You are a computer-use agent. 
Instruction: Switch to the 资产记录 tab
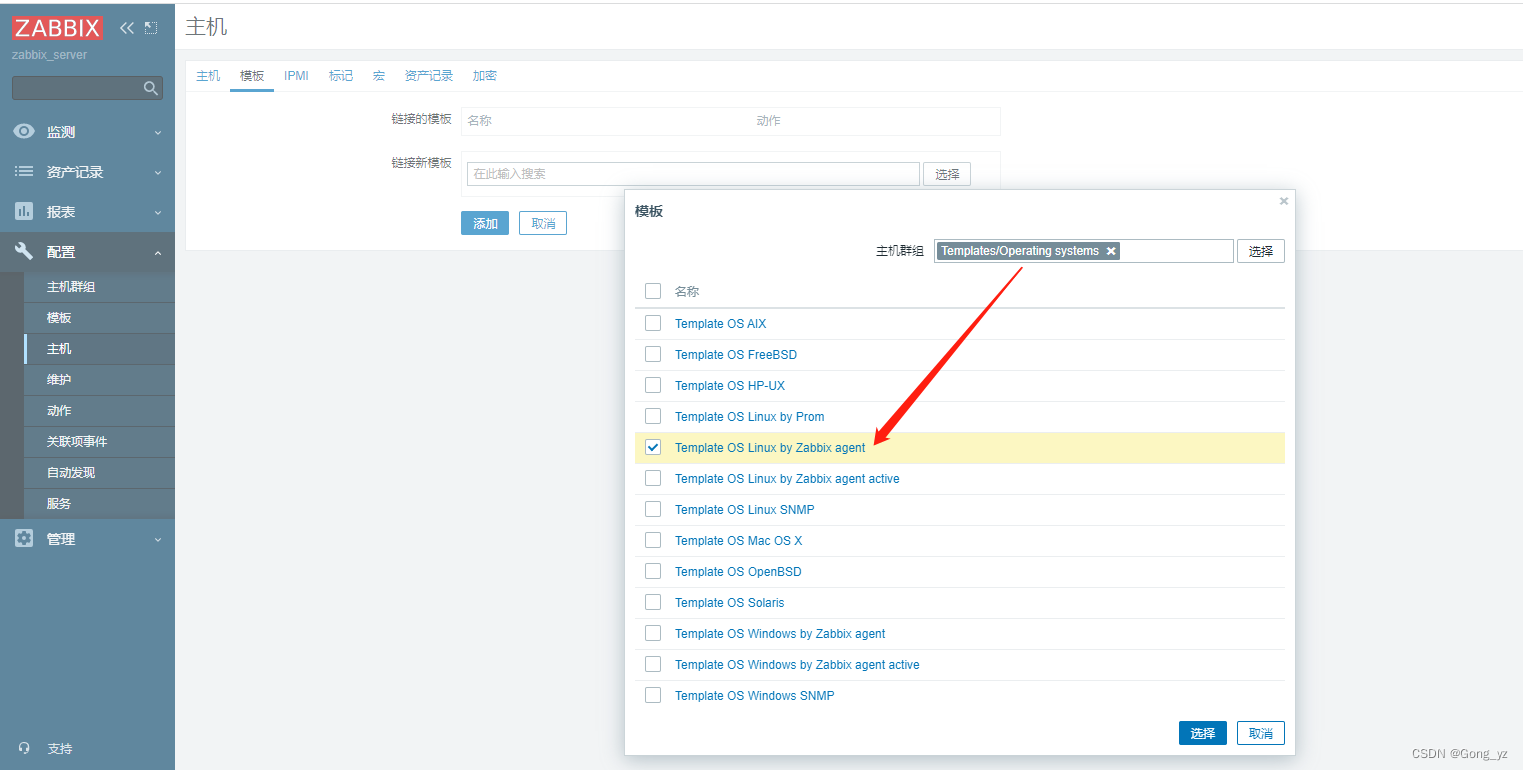tap(429, 75)
